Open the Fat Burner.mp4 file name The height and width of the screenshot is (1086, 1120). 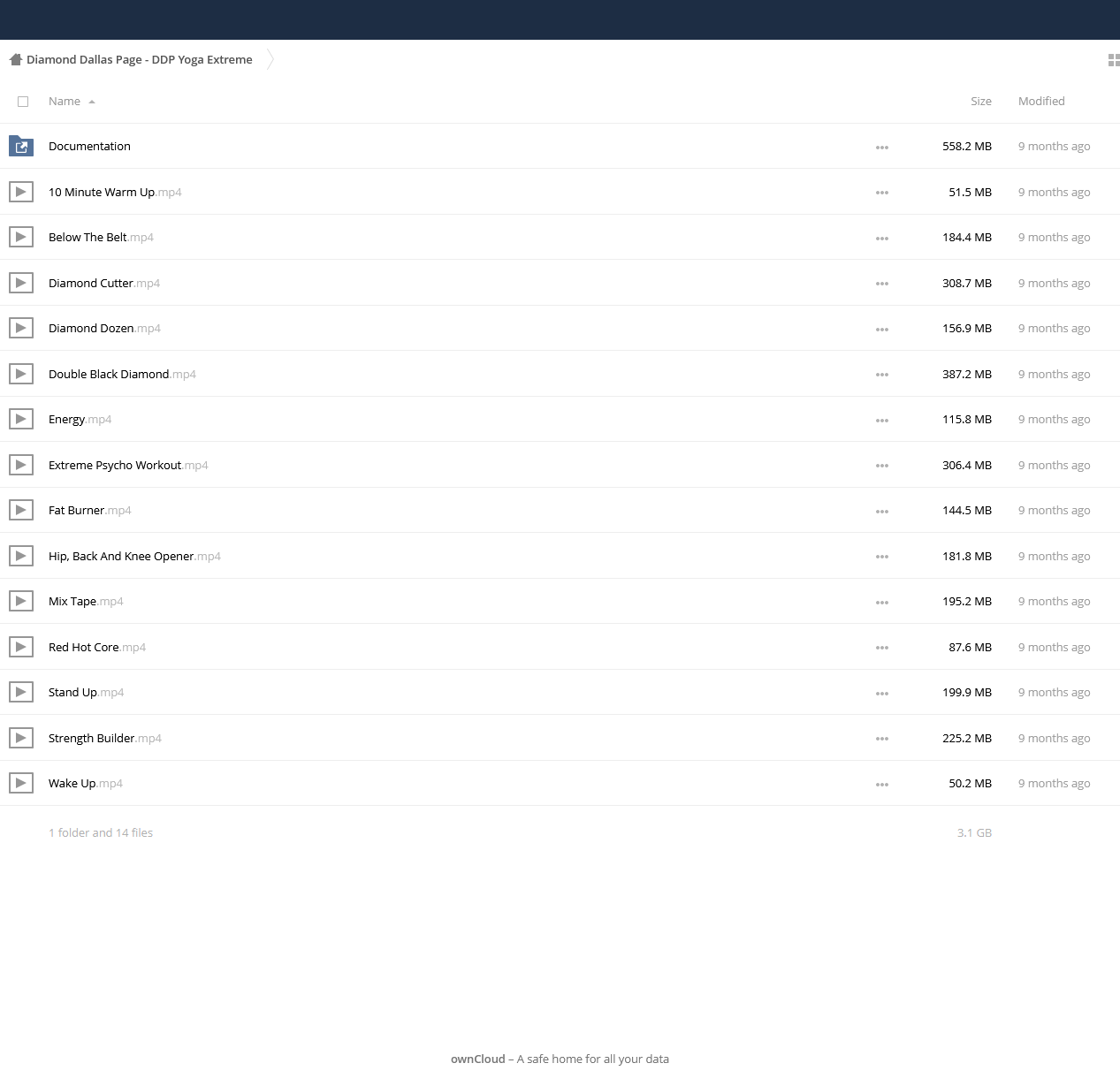coord(90,511)
